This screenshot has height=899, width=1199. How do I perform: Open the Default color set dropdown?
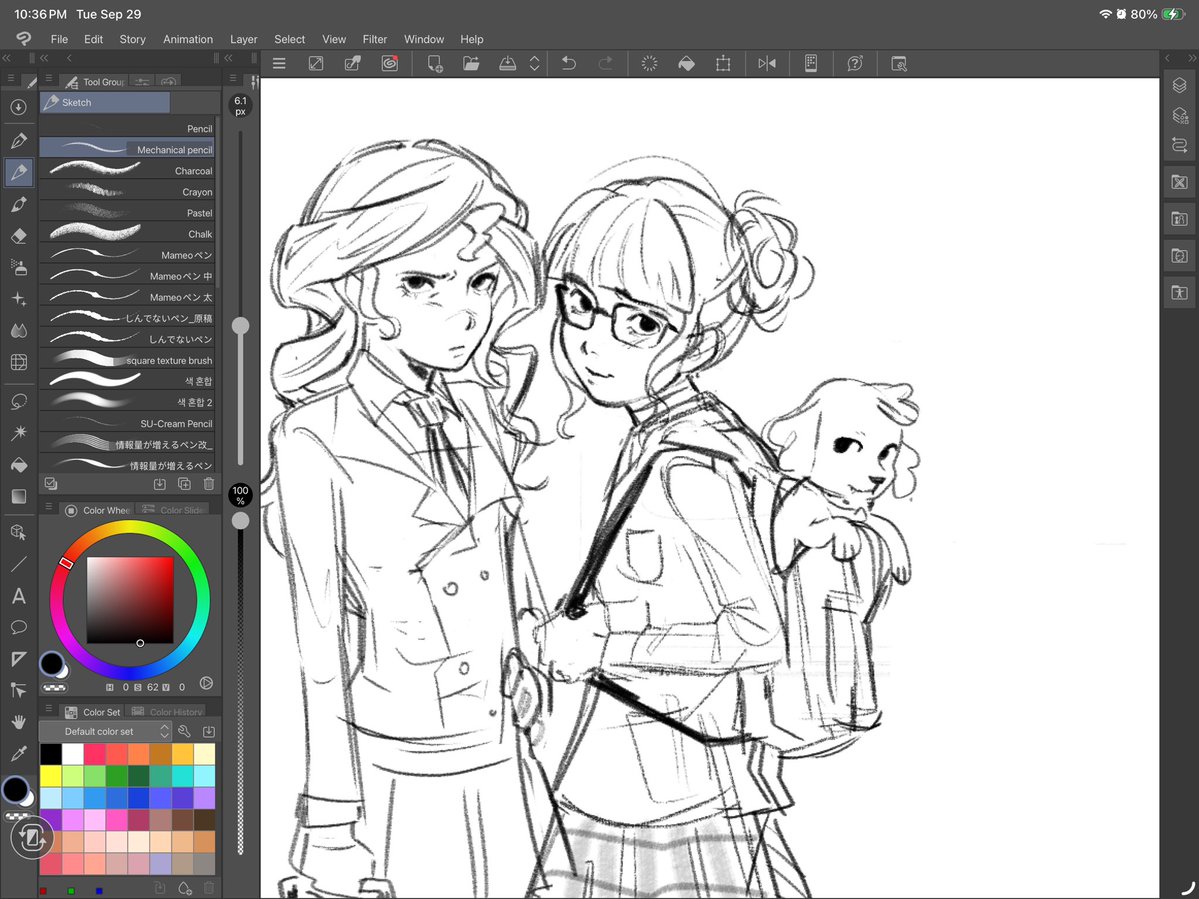105,732
